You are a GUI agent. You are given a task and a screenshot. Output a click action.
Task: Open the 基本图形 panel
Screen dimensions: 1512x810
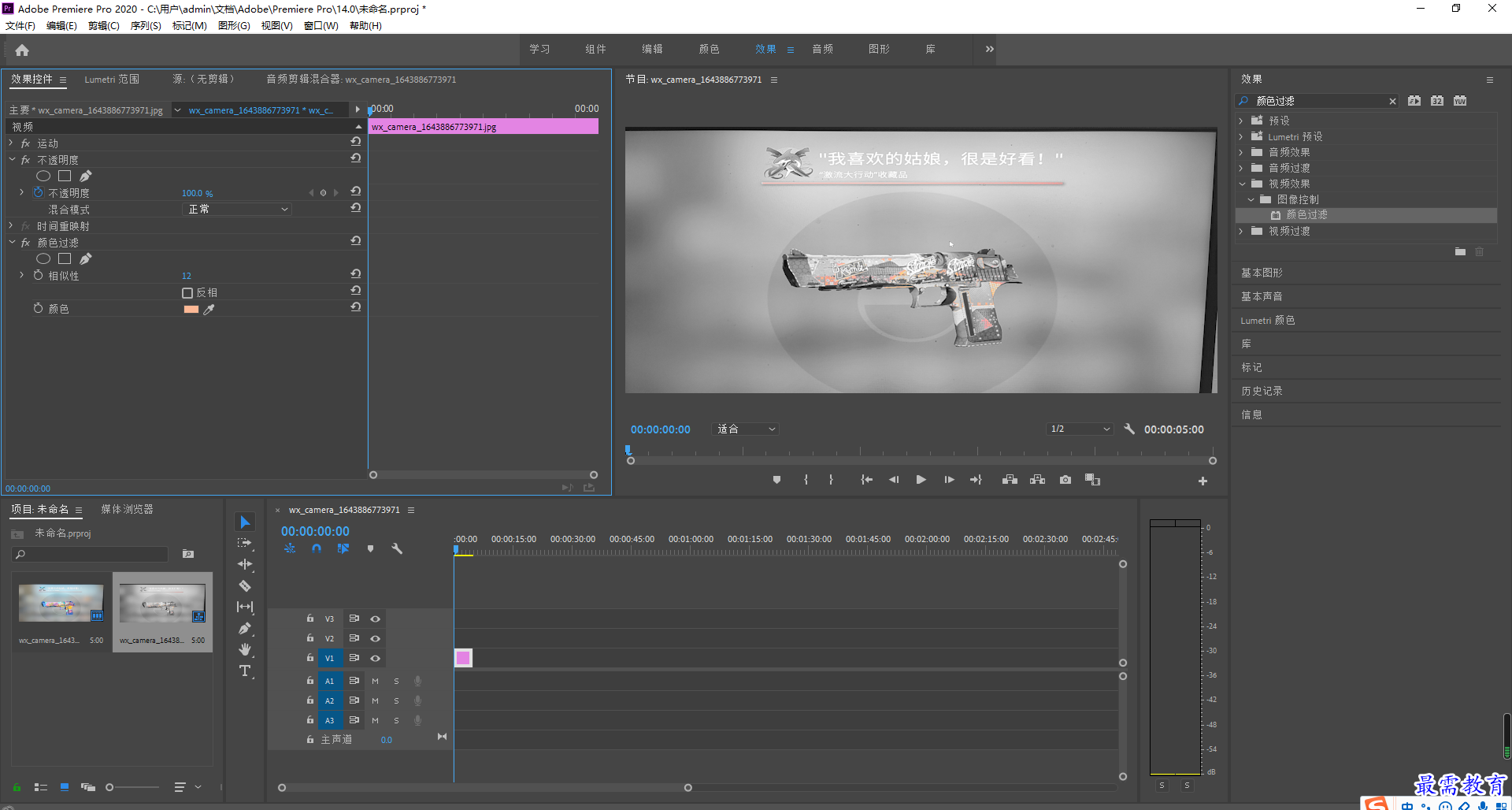(1262, 273)
